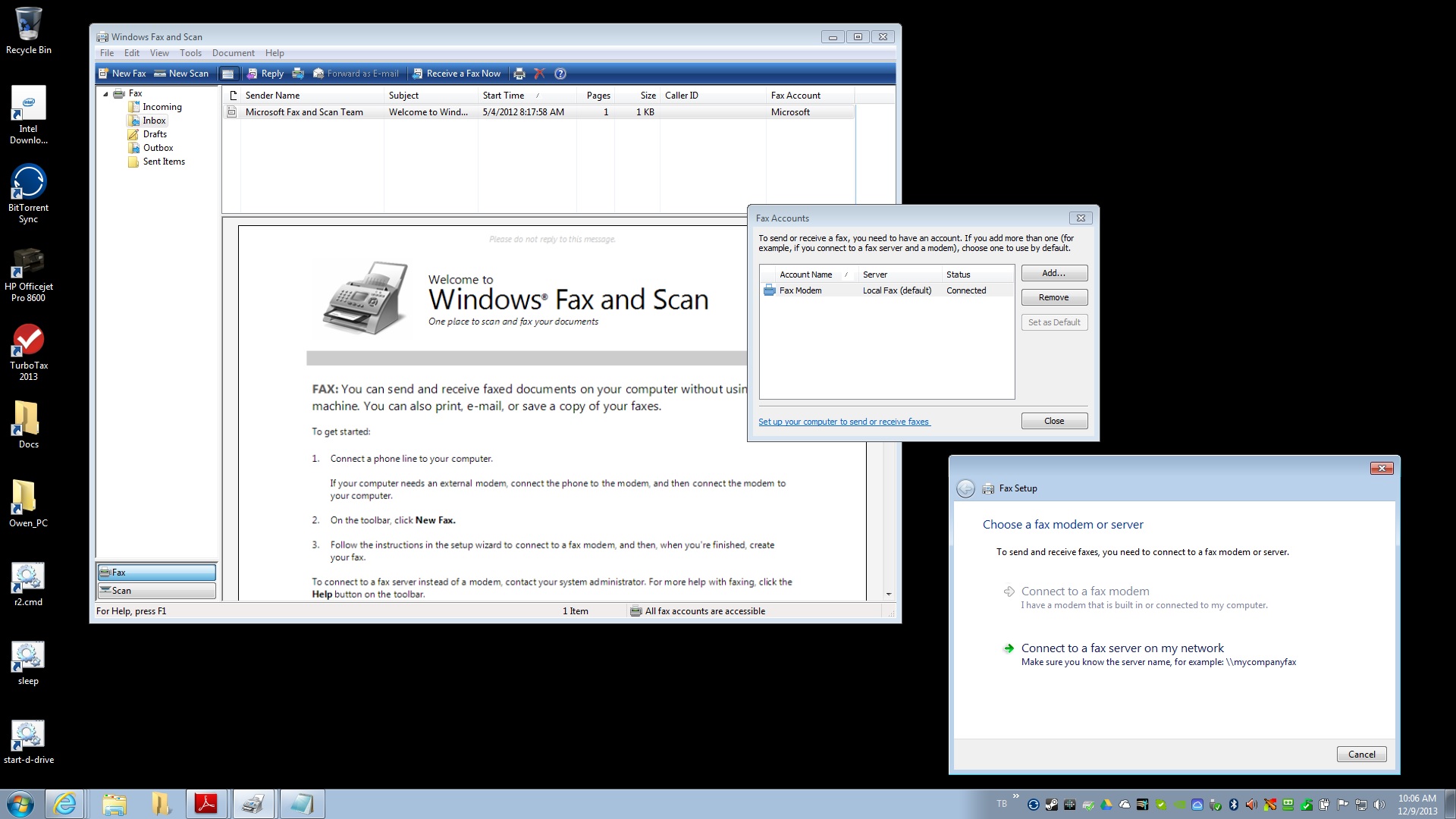Select the Fax tab at bottom left
1456x819 pixels.
tap(156, 571)
